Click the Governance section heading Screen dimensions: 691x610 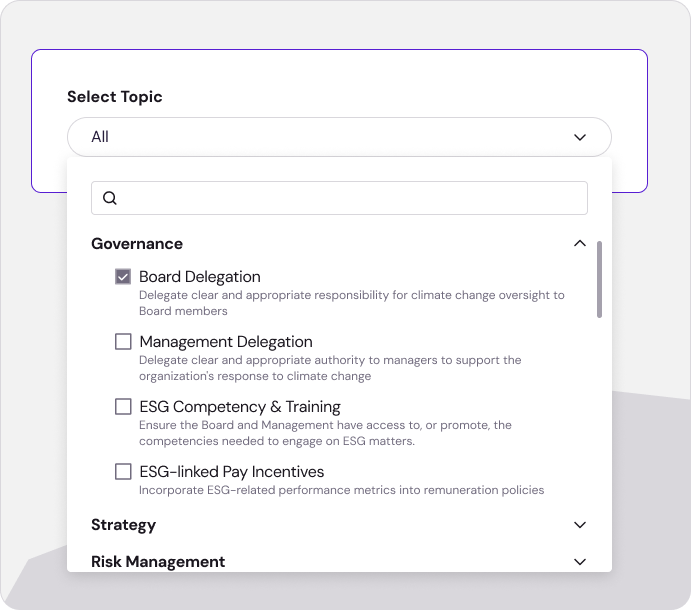(137, 244)
